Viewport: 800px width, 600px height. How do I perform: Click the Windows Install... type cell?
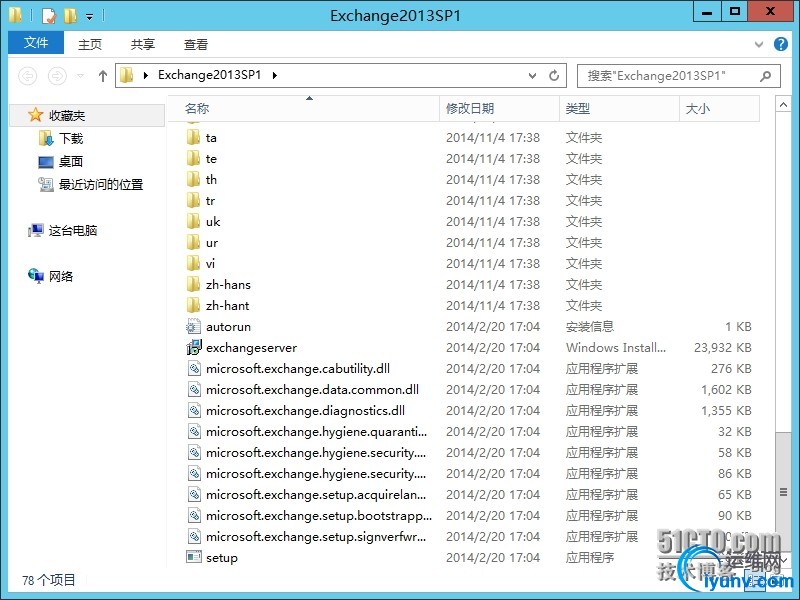615,347
